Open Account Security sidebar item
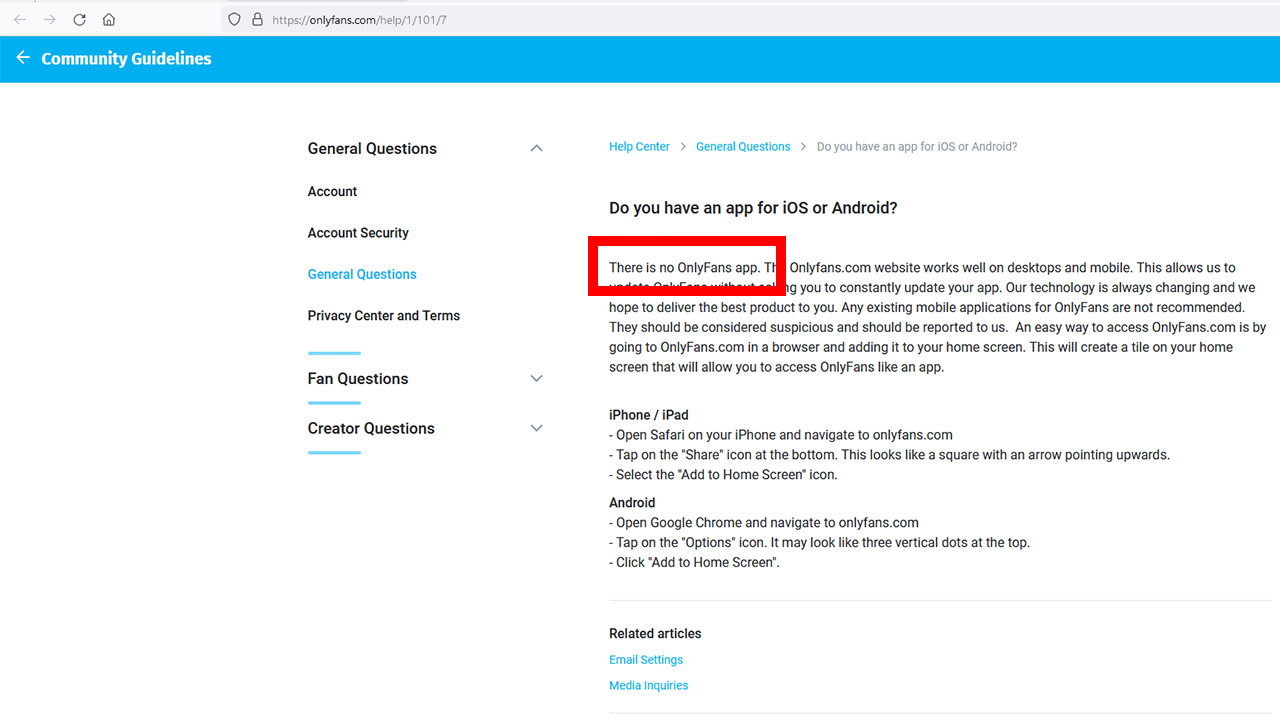This screenshot has height=720, width=1280. click(x=358, y=233)
